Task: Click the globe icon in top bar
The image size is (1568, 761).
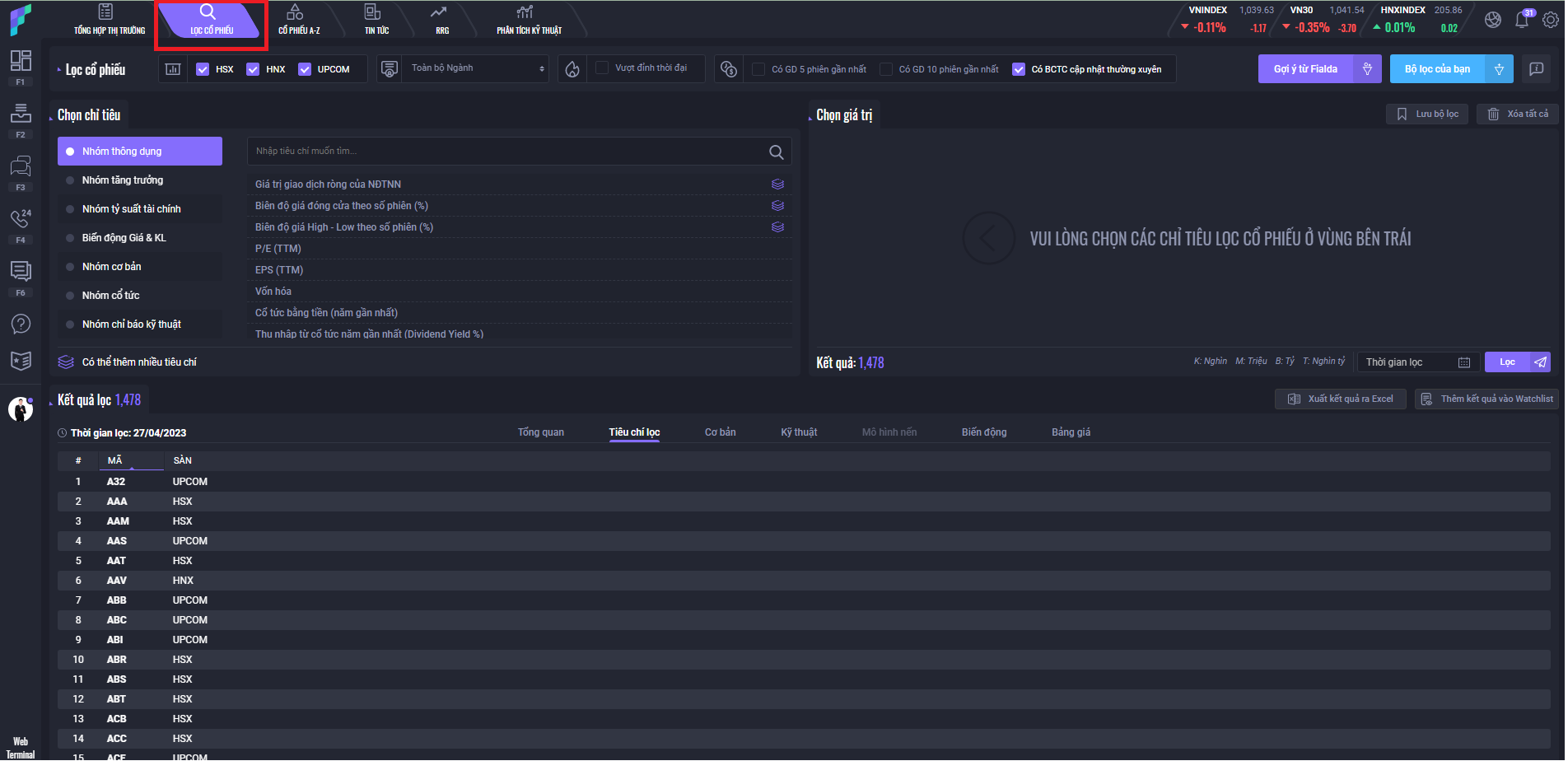Action: click(x=1493, y=20)
